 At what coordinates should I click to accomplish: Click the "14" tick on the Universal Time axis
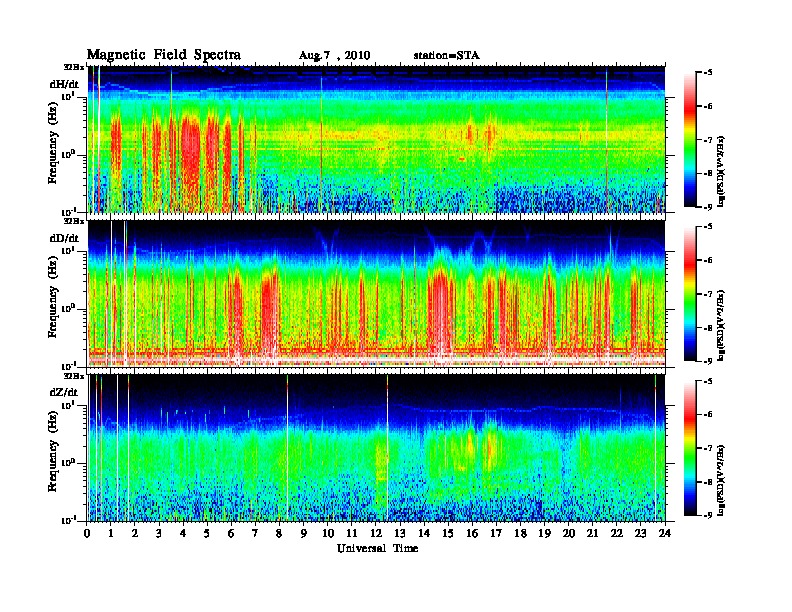pyautogui.click(x=424, y=534)
